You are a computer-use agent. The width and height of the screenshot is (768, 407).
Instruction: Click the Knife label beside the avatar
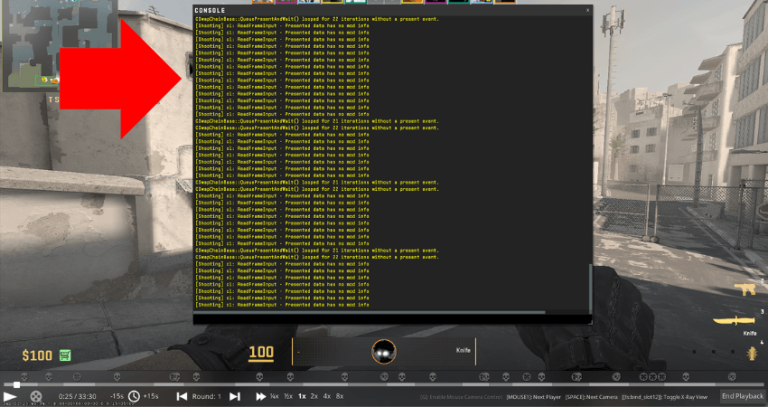point(463,350)
